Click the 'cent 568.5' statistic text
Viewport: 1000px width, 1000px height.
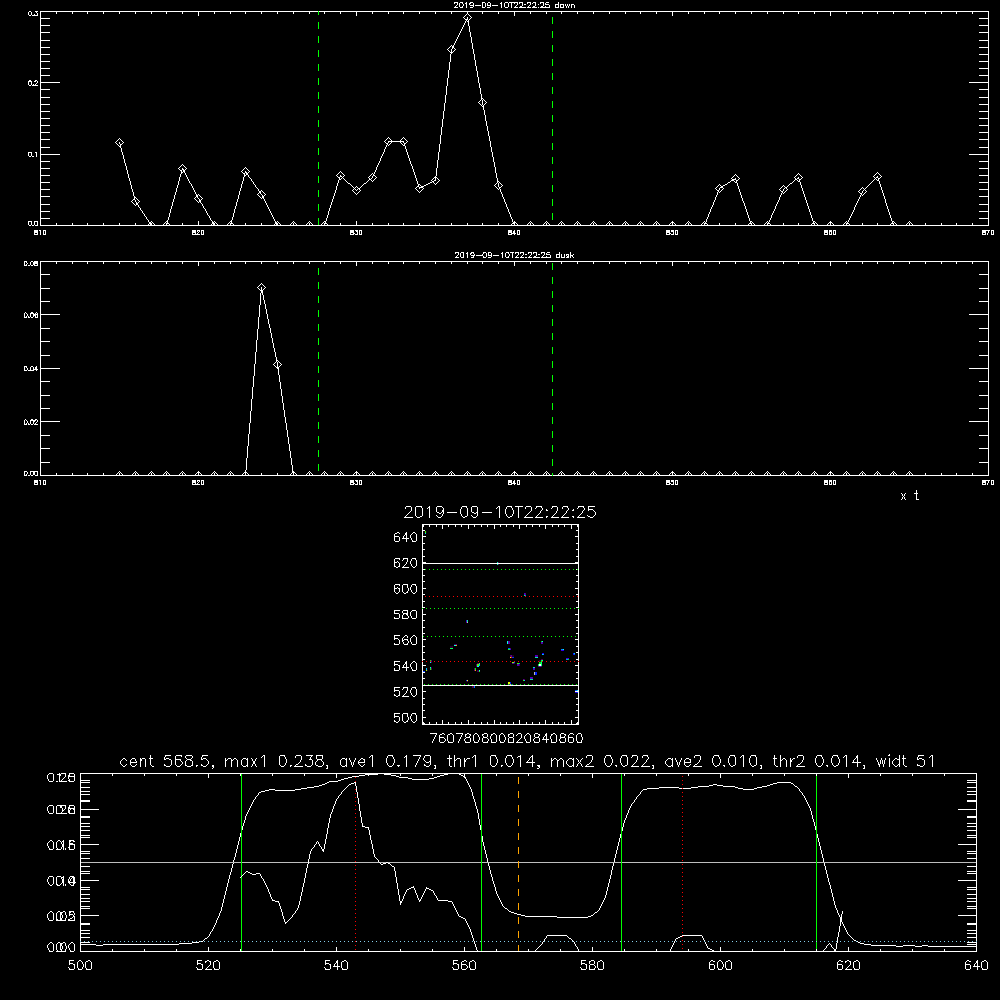pos(168,761)
